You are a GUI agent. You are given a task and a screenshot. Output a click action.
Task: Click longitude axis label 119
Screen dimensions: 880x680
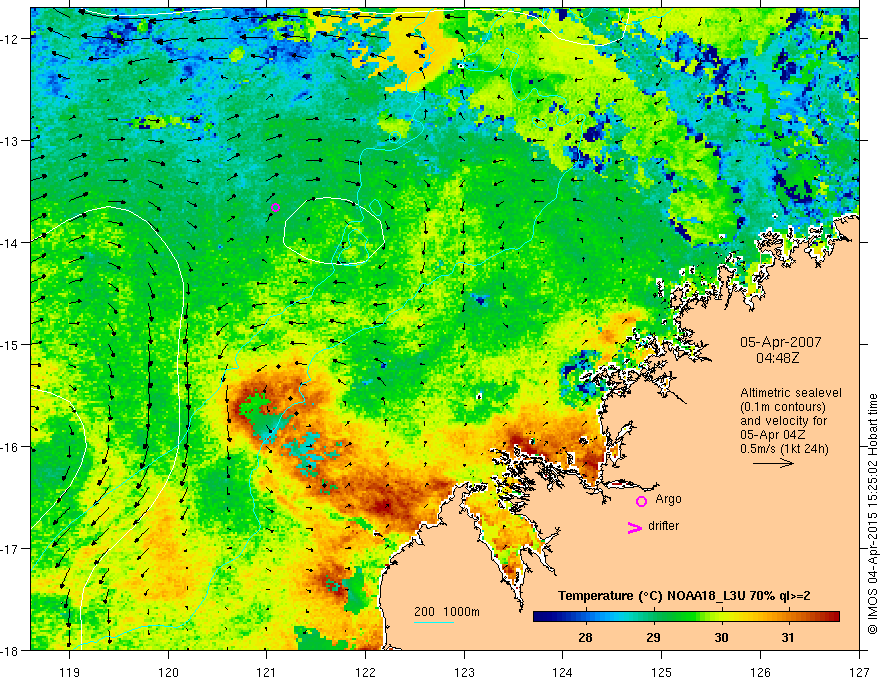[69, 672]
